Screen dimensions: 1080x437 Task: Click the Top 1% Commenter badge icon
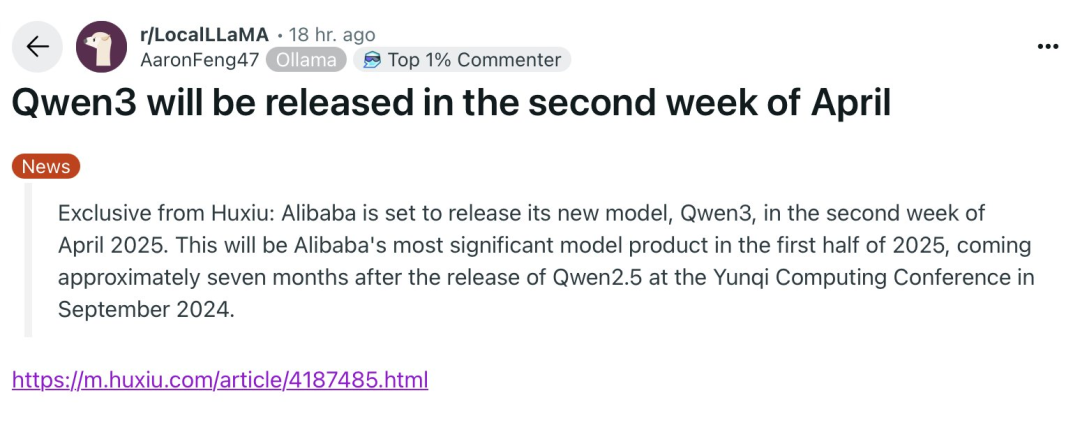(372, 60)
